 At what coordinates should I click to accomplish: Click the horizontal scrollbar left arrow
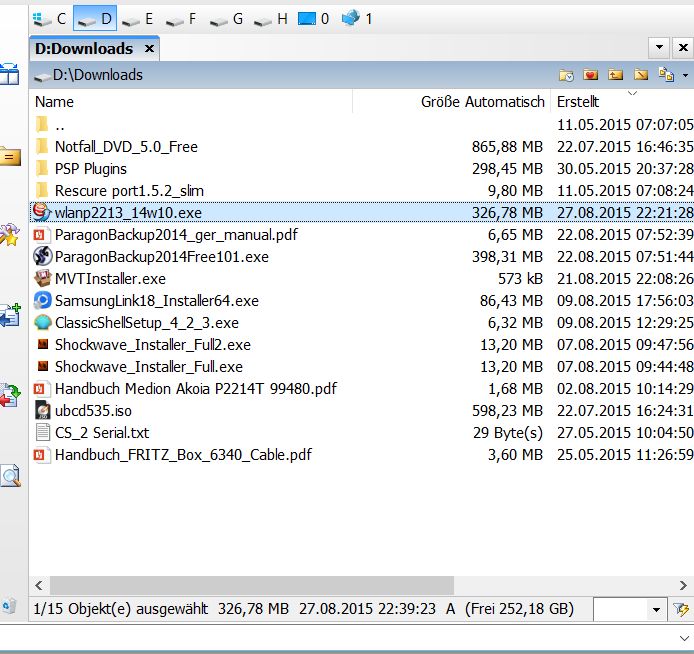point(40,585)
